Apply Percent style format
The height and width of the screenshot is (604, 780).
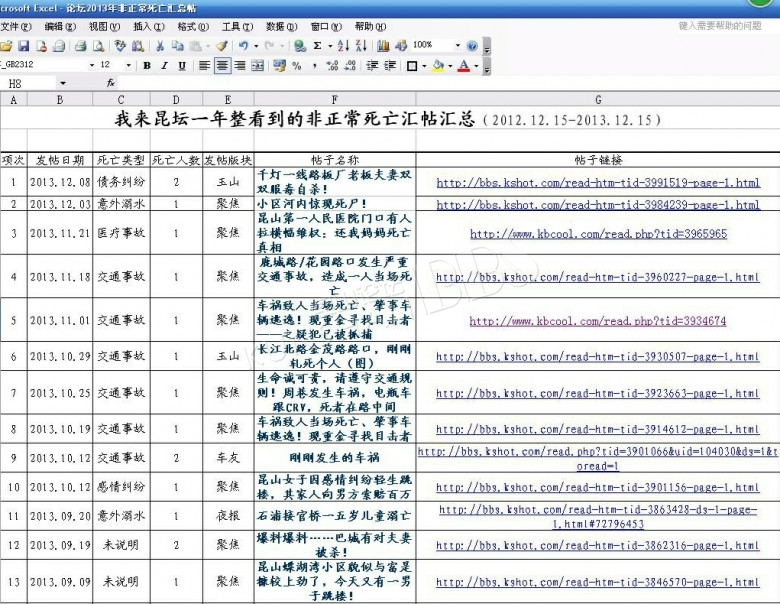point(297,66)
